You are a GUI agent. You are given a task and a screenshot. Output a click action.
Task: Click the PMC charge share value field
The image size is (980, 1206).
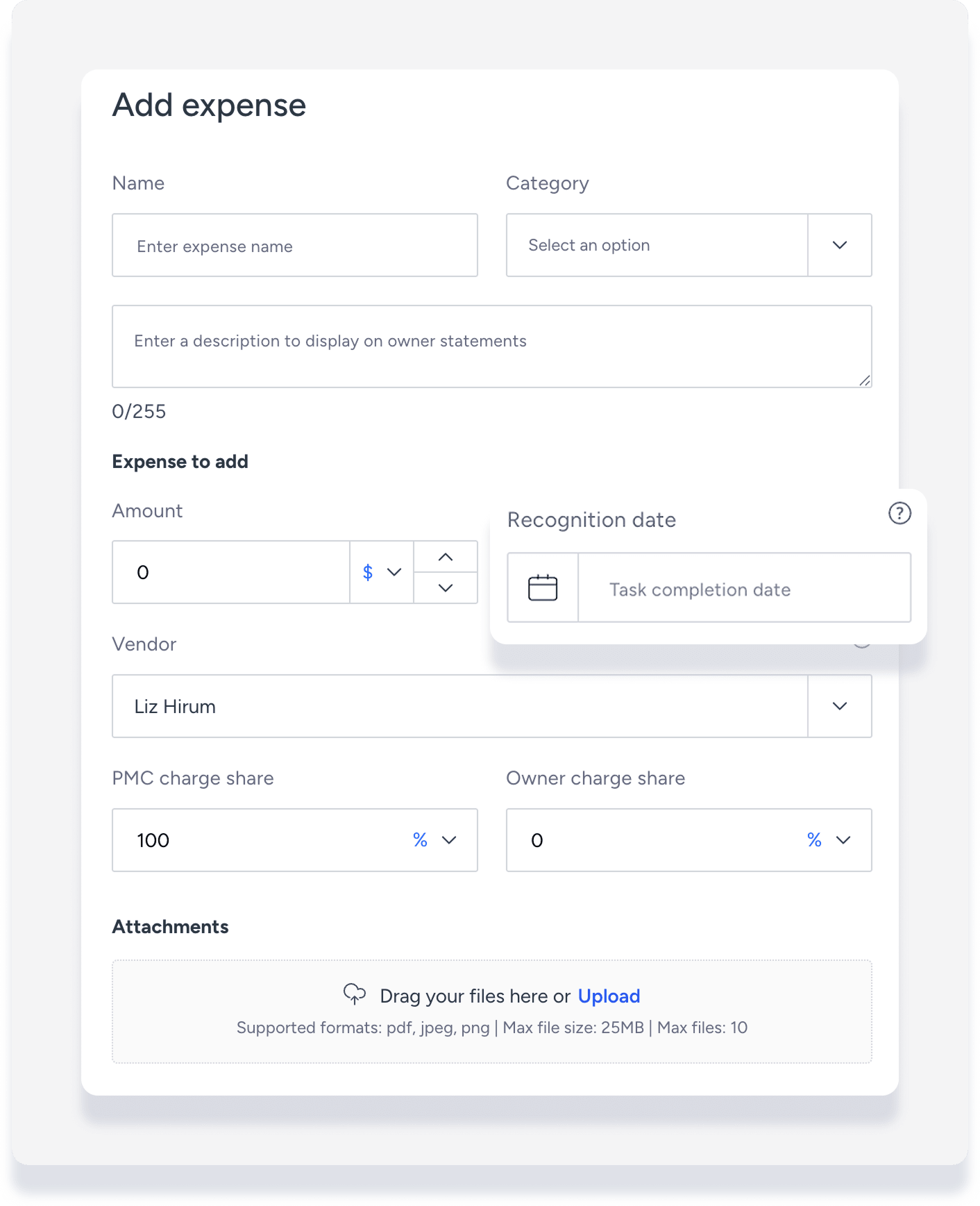click(264, 840)
